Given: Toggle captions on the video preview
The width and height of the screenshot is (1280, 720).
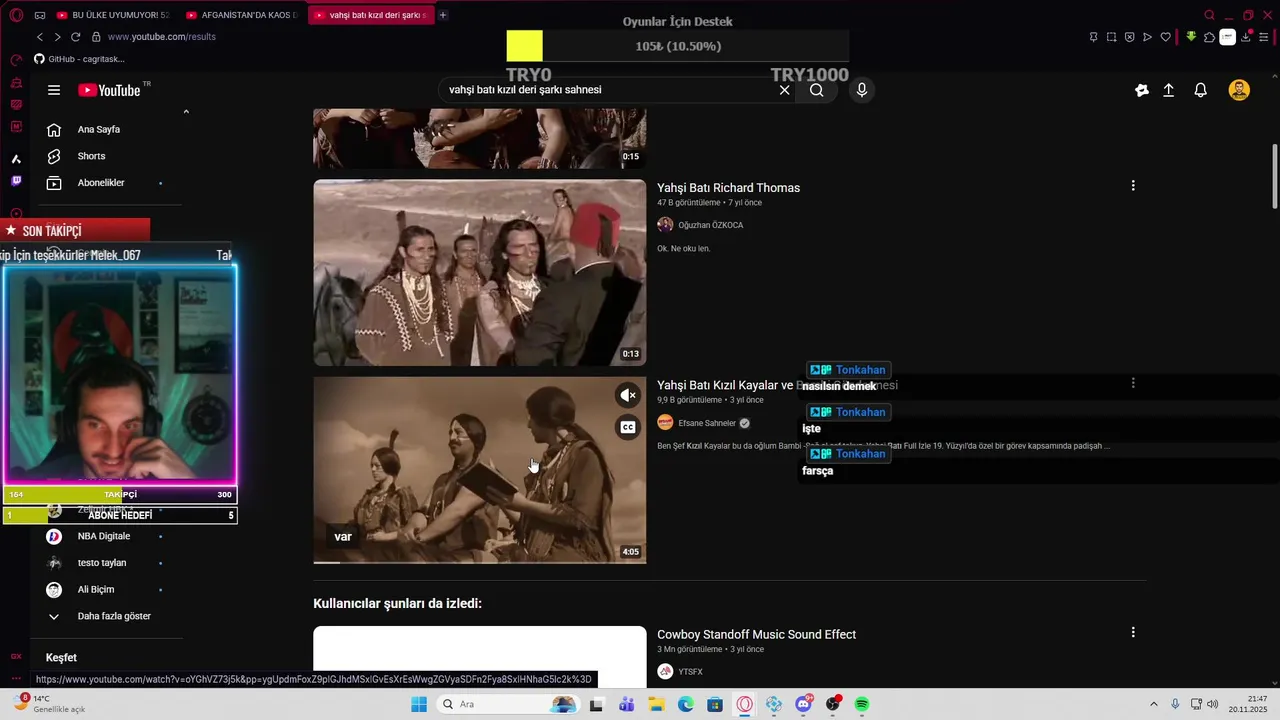Looking at the screenshot, I should pos(628,427).
